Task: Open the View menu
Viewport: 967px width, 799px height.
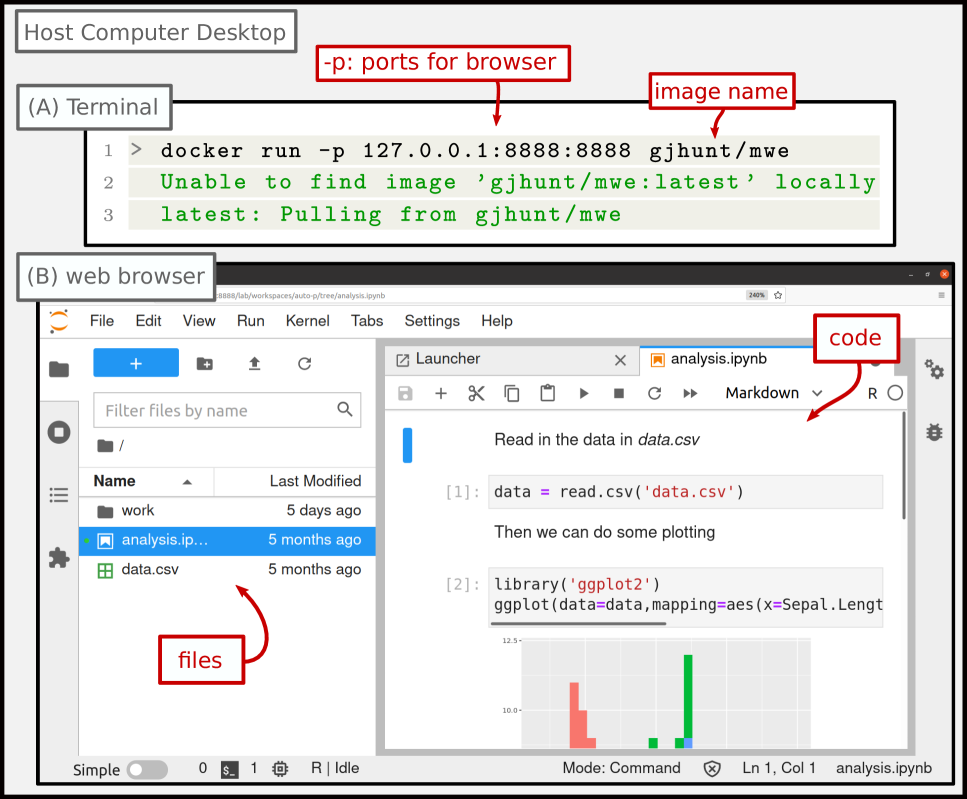Action: 199,321
